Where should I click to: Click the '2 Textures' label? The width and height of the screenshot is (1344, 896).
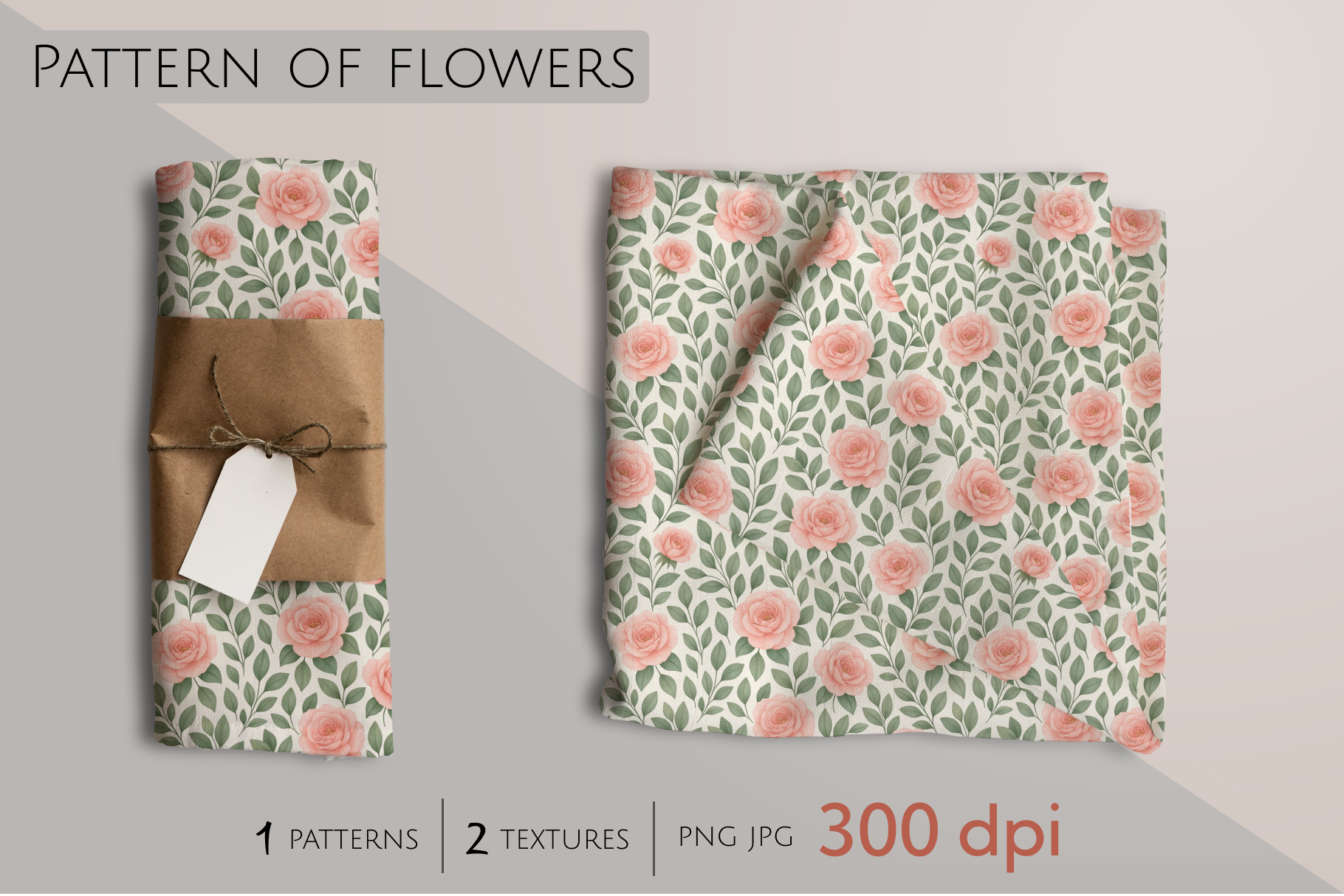(x=547, y=839)
